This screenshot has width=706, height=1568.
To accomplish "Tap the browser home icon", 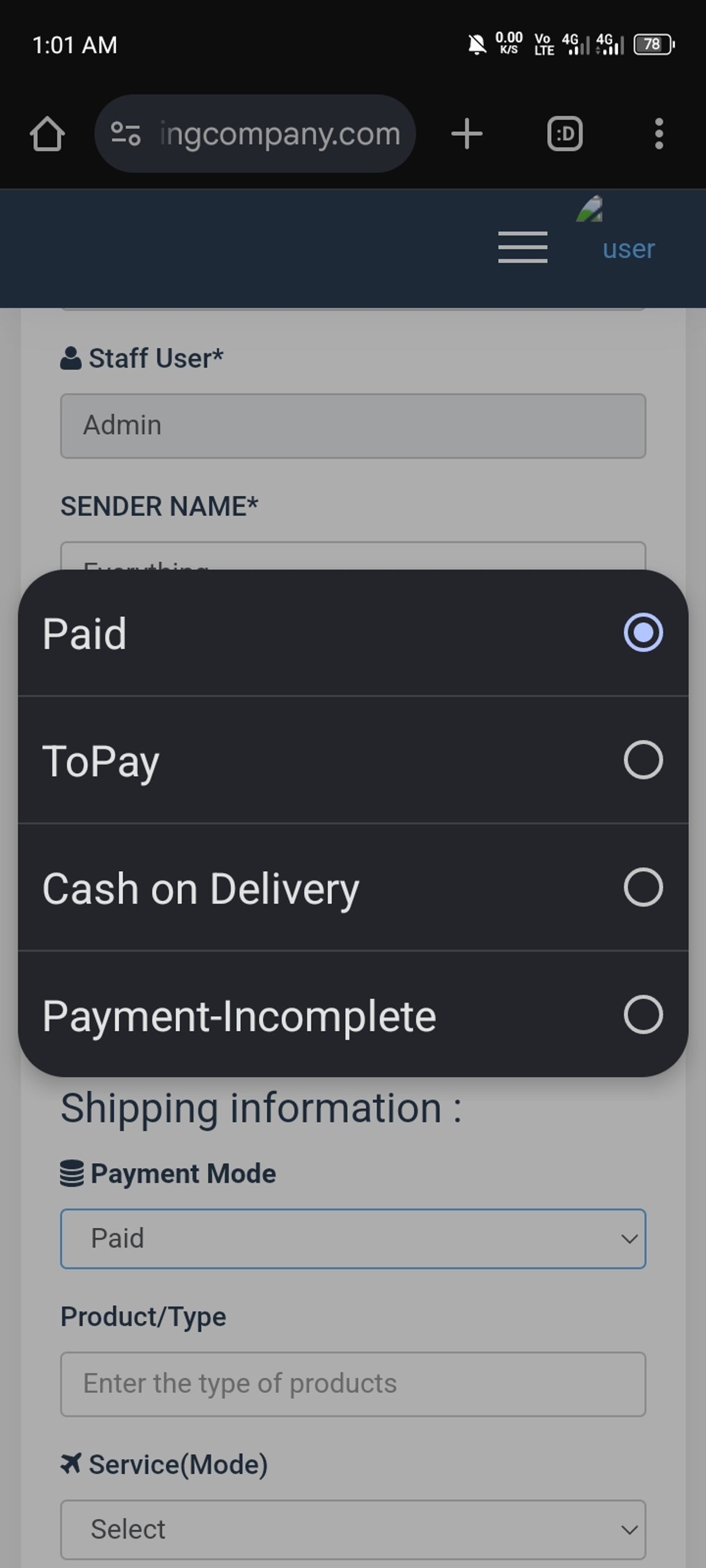I will coord(47,134).
